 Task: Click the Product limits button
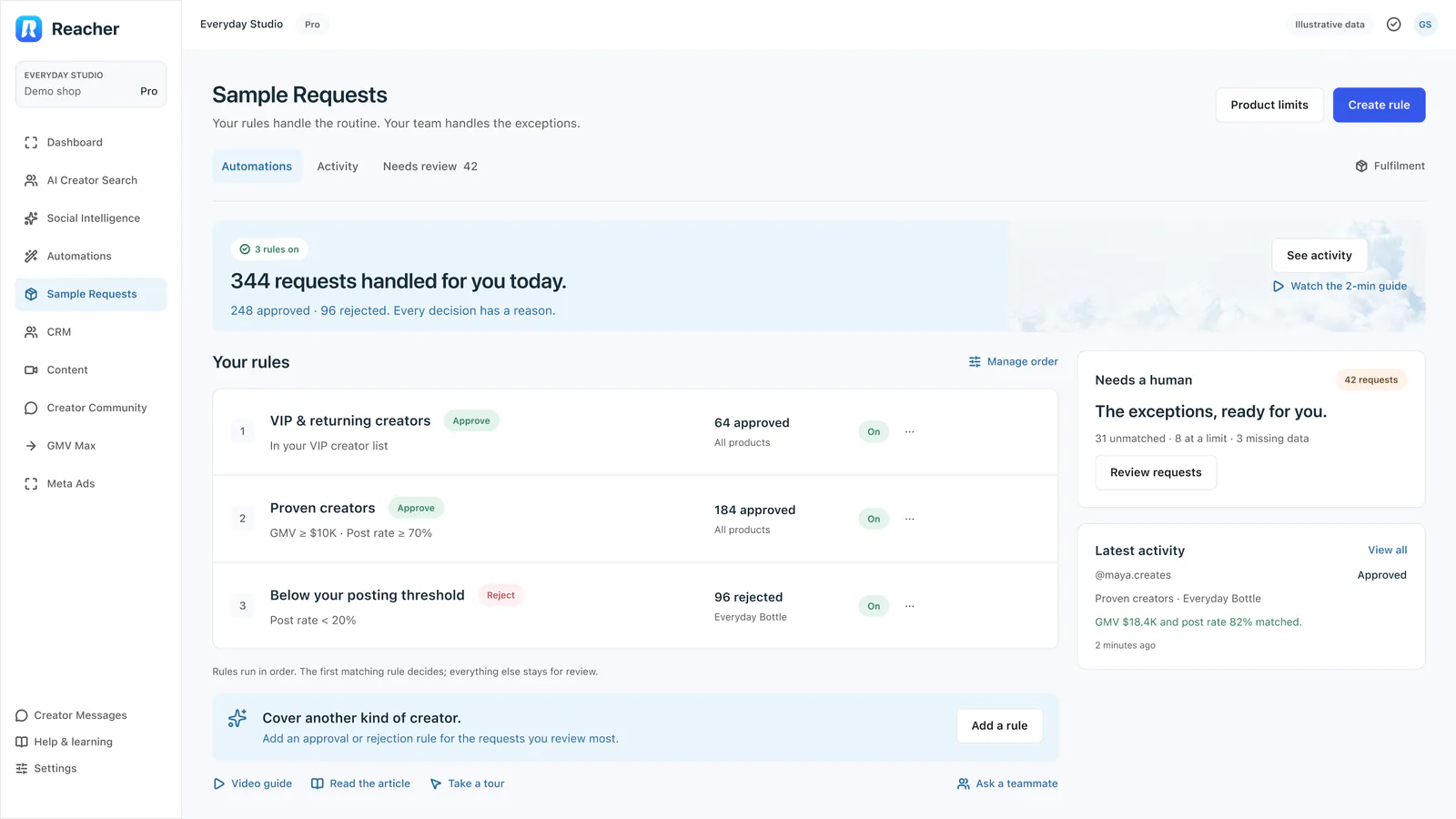1269,105
